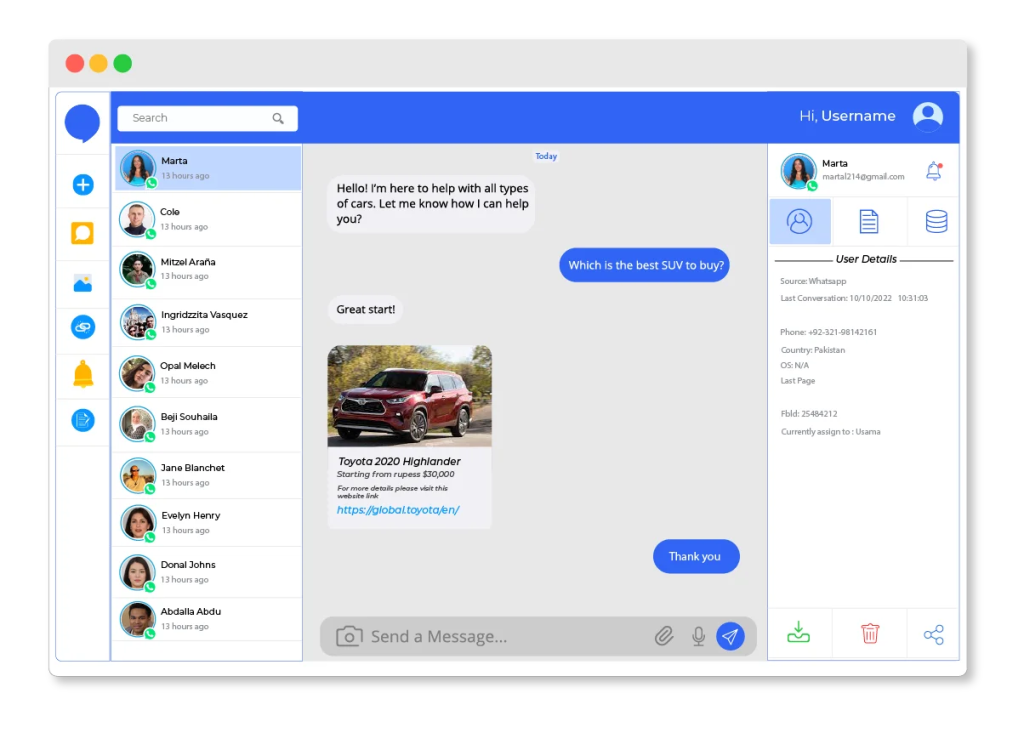The height and width of the screenshot is (733, 1024).
Task: Record audio with the microphone icon
Action: click(697, 635)
